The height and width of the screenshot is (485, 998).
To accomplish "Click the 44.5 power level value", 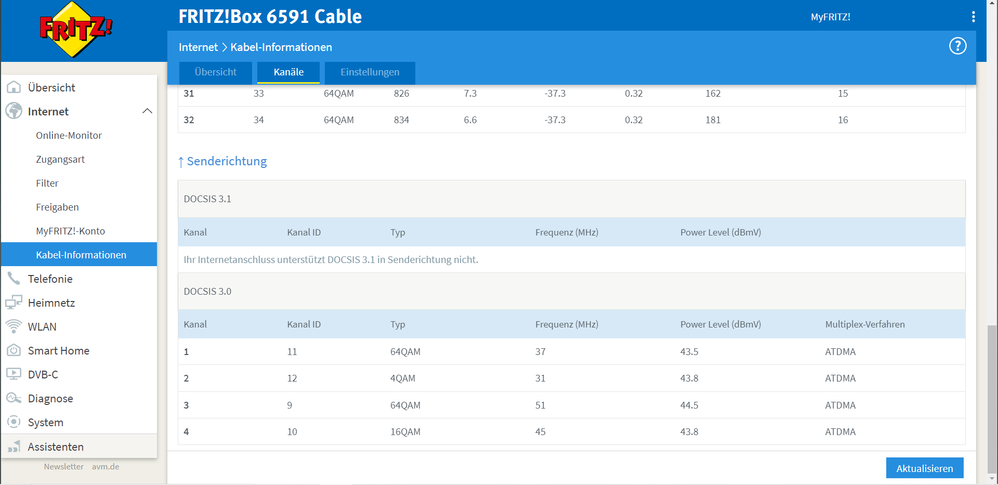I will tap(690, 405).
